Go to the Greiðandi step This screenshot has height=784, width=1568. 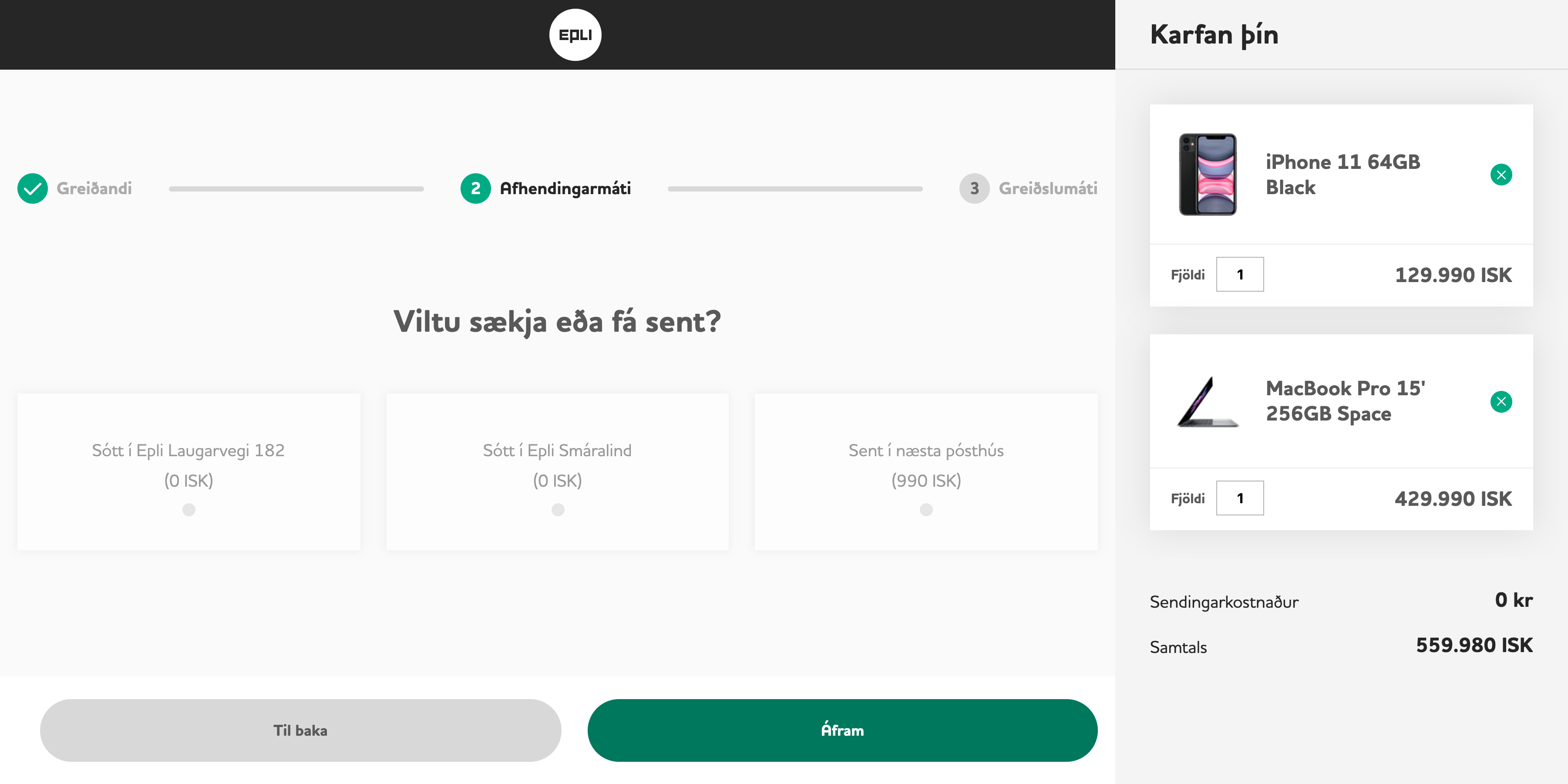94,188
